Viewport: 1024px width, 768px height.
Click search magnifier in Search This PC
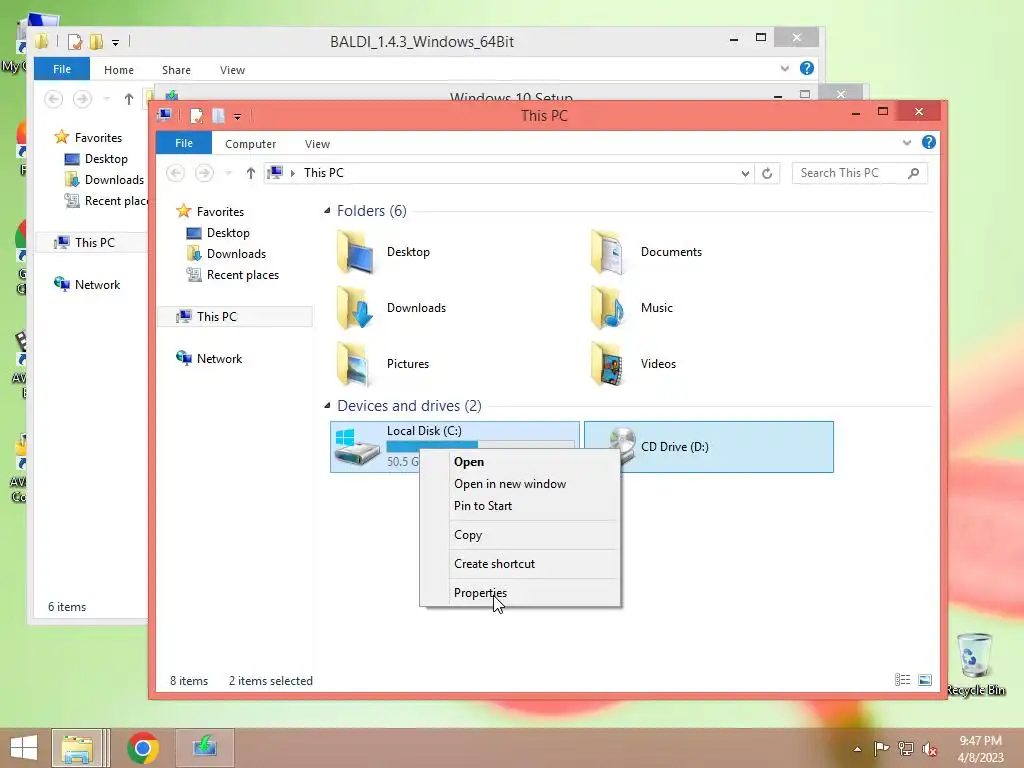(x=913, y=173)
